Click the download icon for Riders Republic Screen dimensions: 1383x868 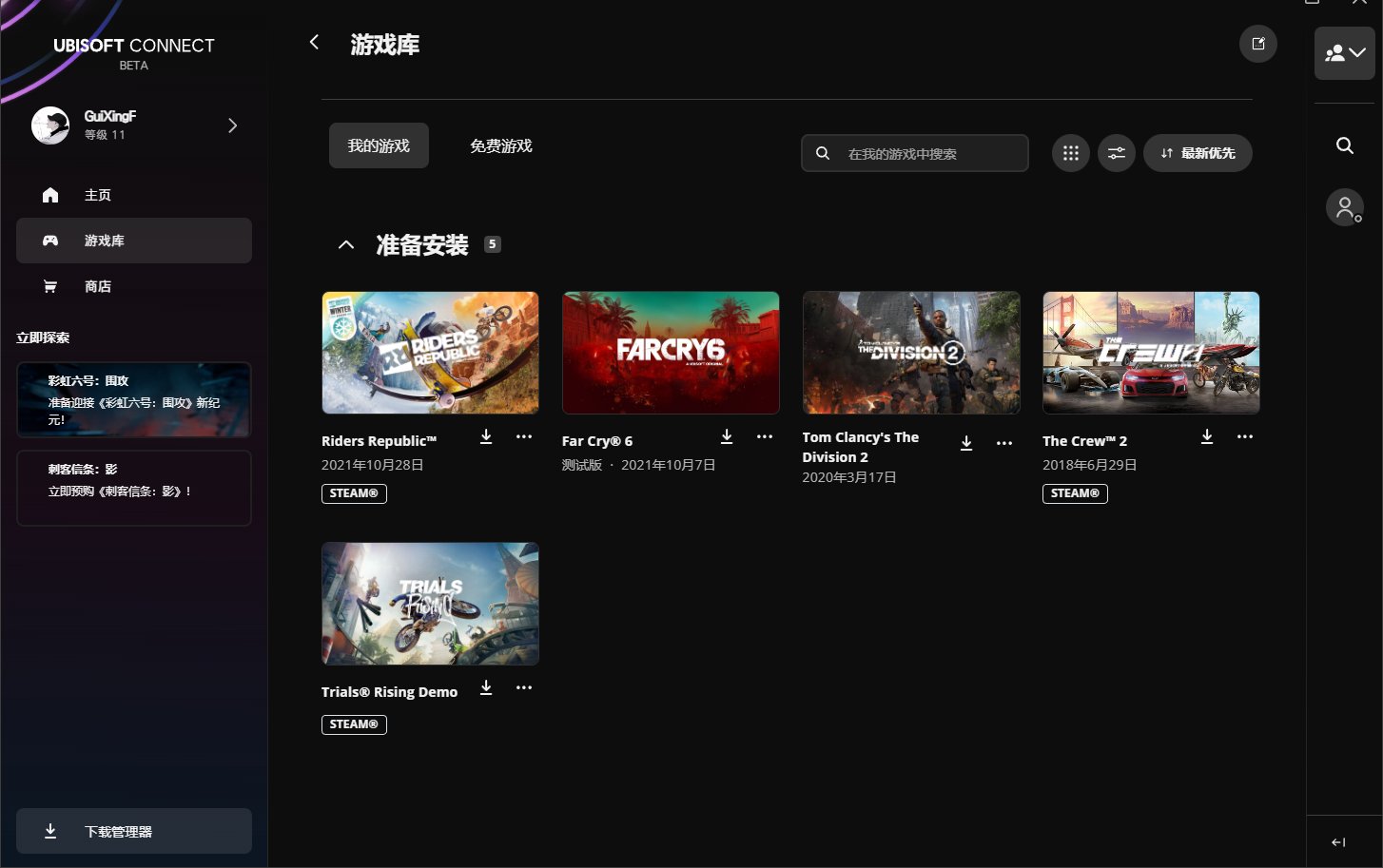click(486, 436)
